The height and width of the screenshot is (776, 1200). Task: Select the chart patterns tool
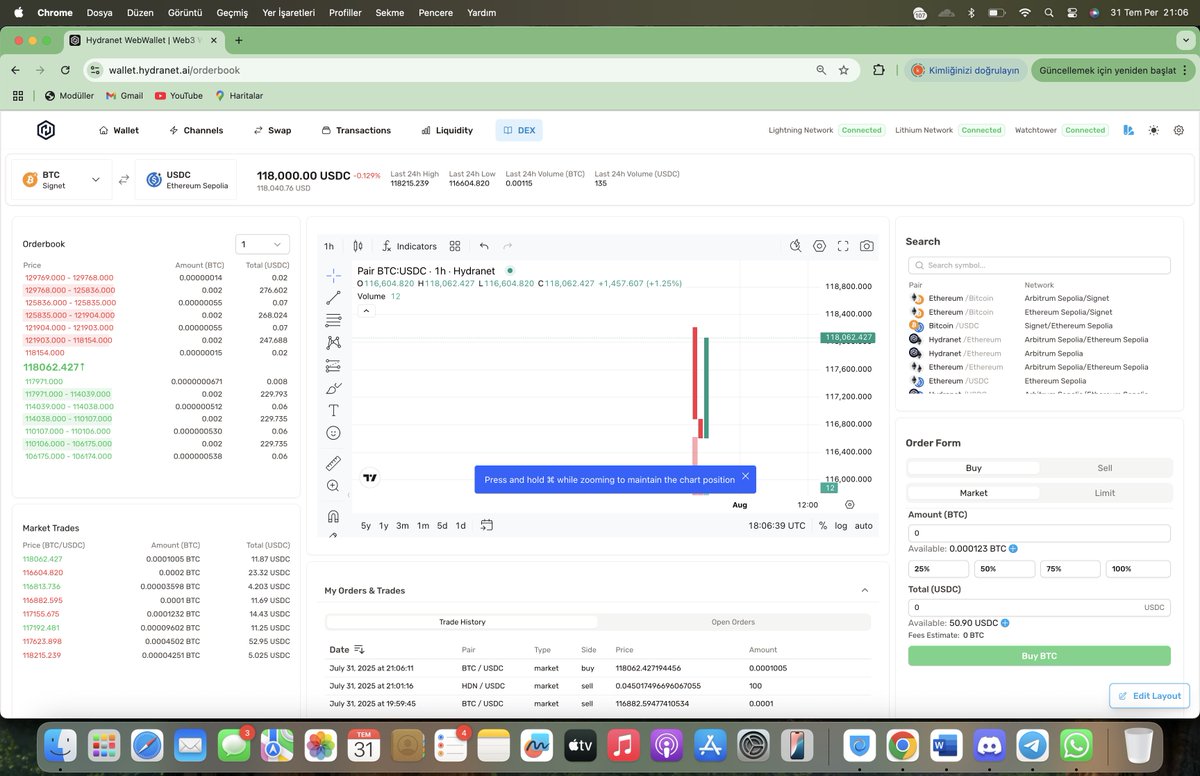click(x=333, y=343)
